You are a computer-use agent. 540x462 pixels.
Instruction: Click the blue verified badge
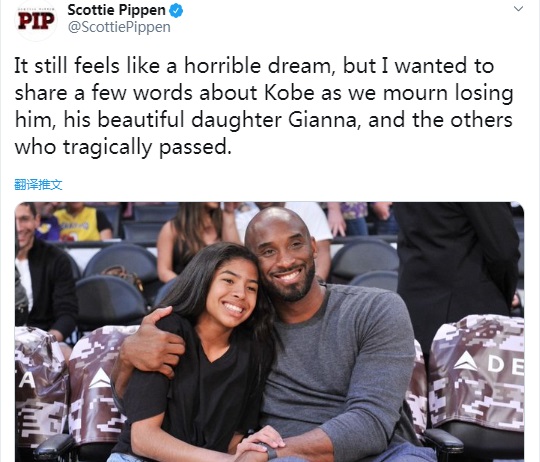176,10
